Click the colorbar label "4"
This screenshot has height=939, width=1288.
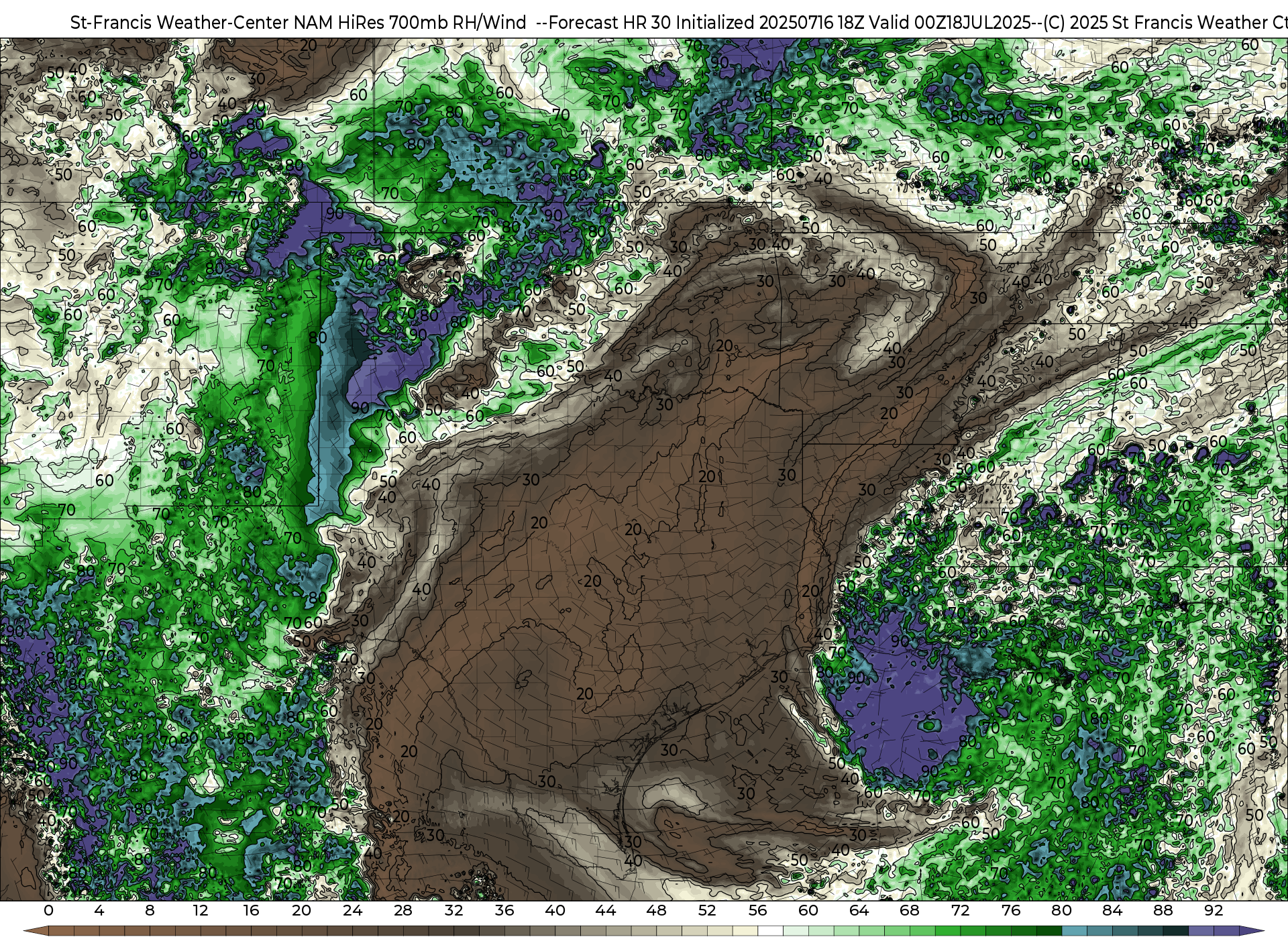coord(99,910)
